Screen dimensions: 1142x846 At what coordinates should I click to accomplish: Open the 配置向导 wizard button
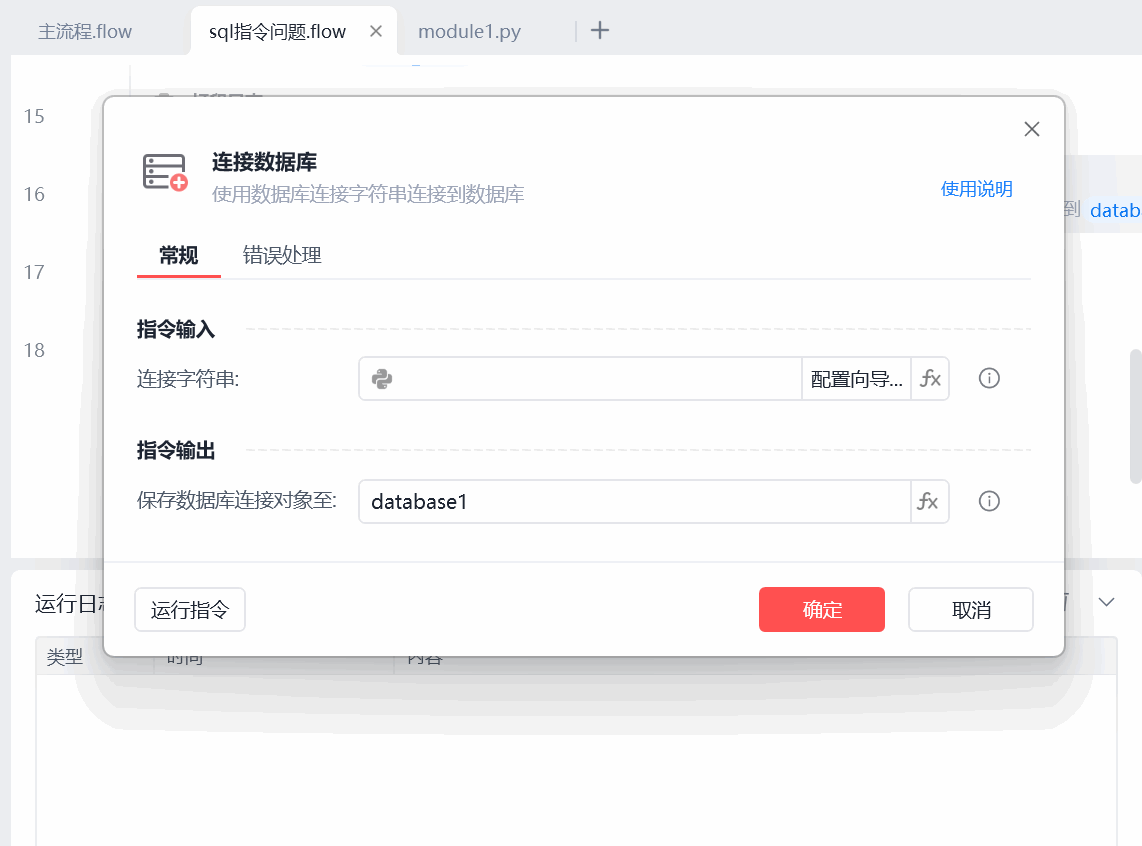(856, 379)
